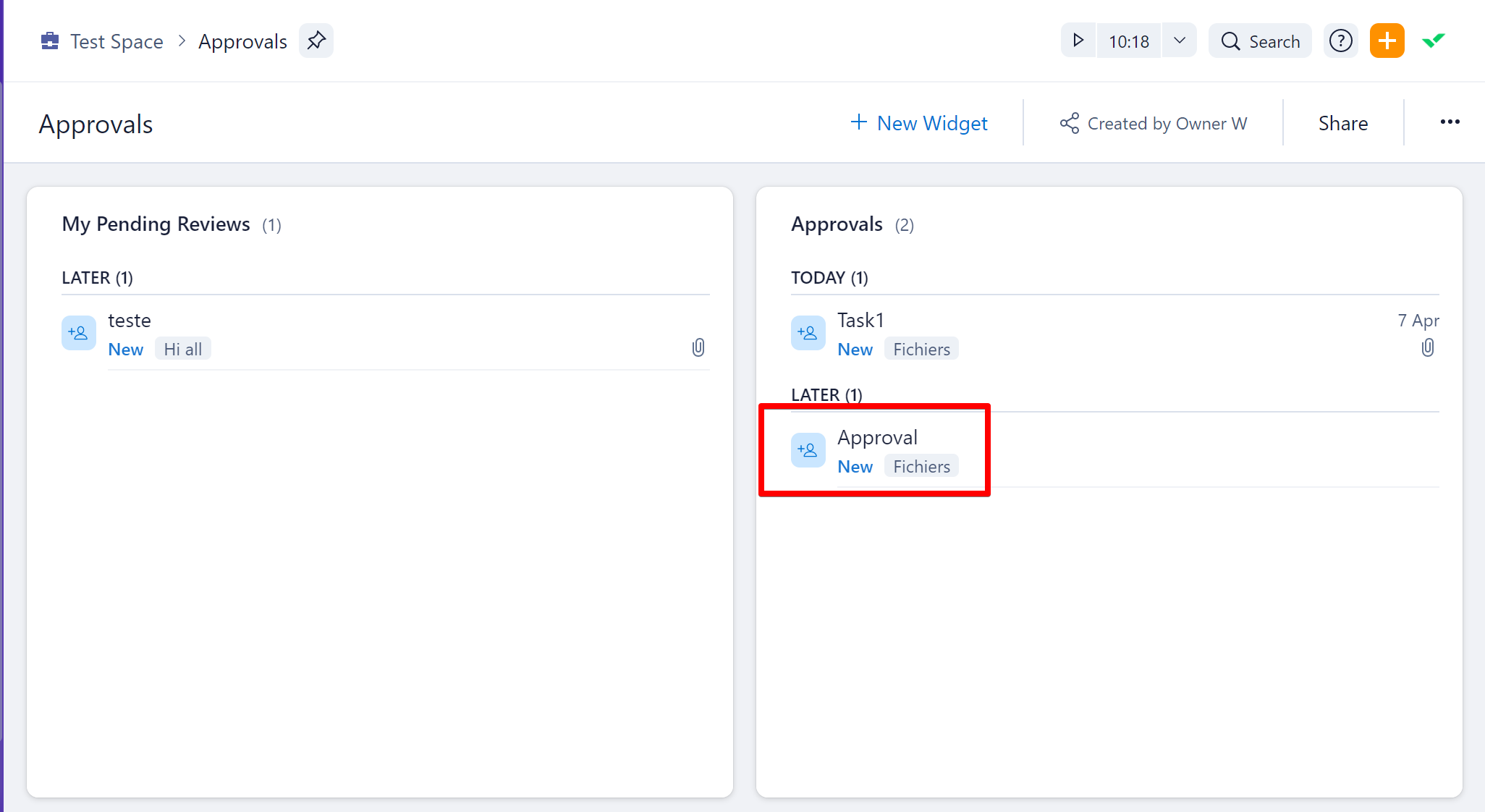
Task: Click the Fichiers tag on Task1
Action: (x=921, y=349)
